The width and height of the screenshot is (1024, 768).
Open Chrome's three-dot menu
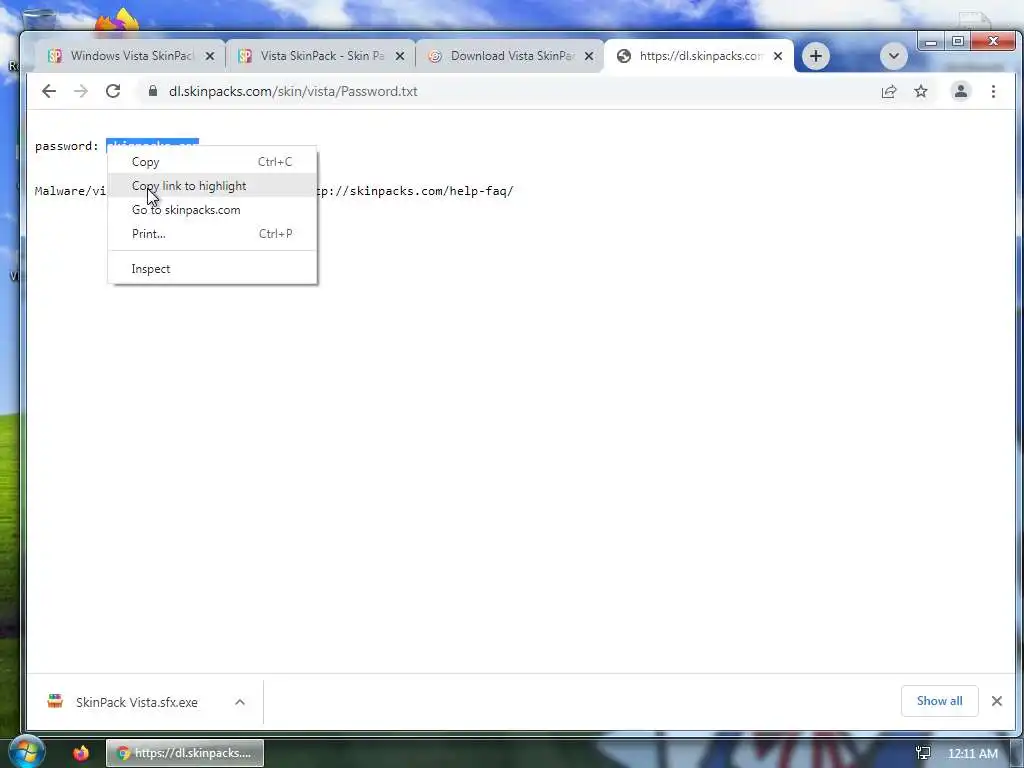pyautogui.click(x=993, y=91)
